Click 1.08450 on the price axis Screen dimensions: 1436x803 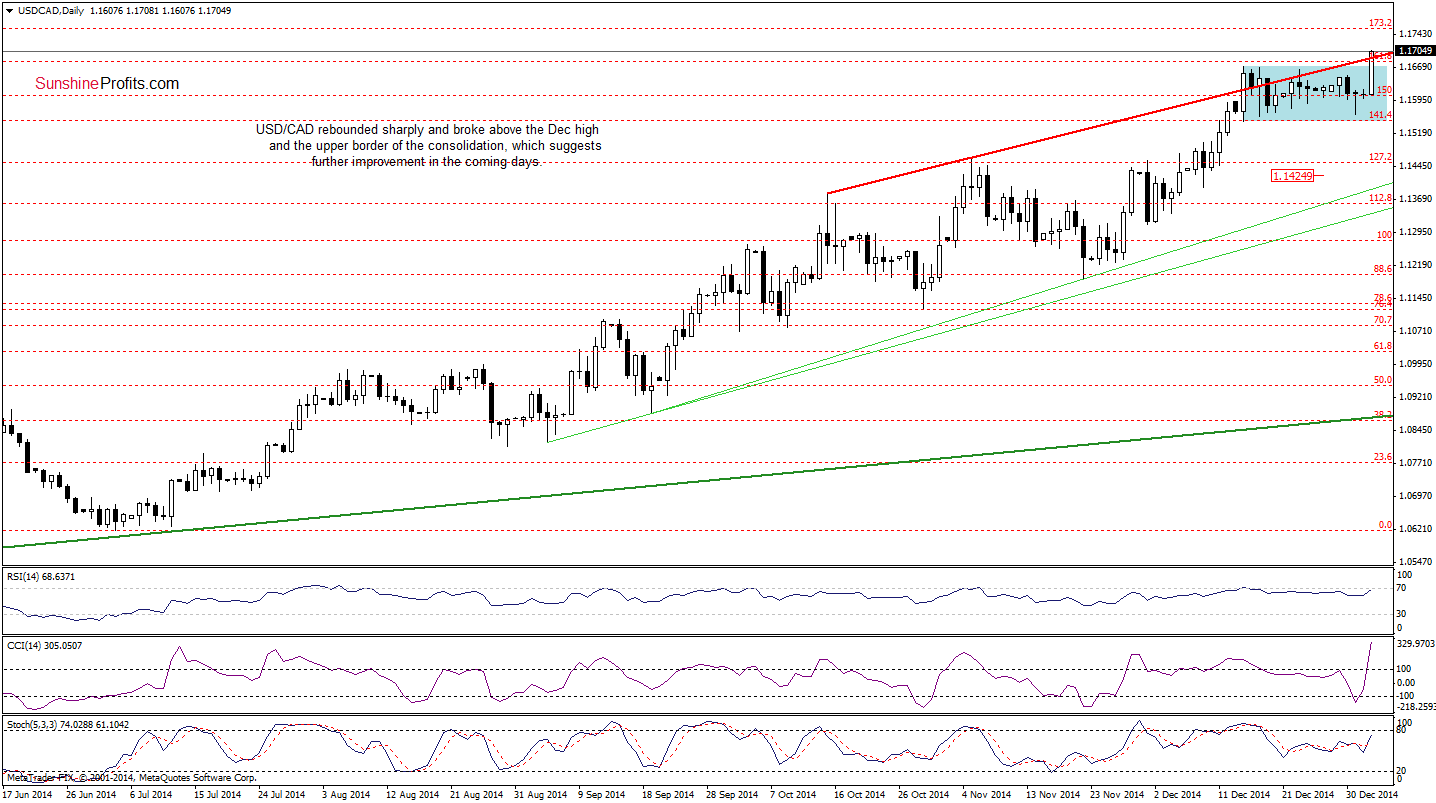(1416, 430)
